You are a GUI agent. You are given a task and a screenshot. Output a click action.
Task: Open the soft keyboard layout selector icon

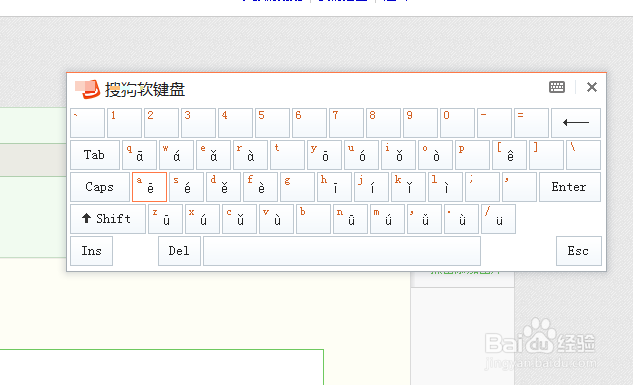point(557,87)
